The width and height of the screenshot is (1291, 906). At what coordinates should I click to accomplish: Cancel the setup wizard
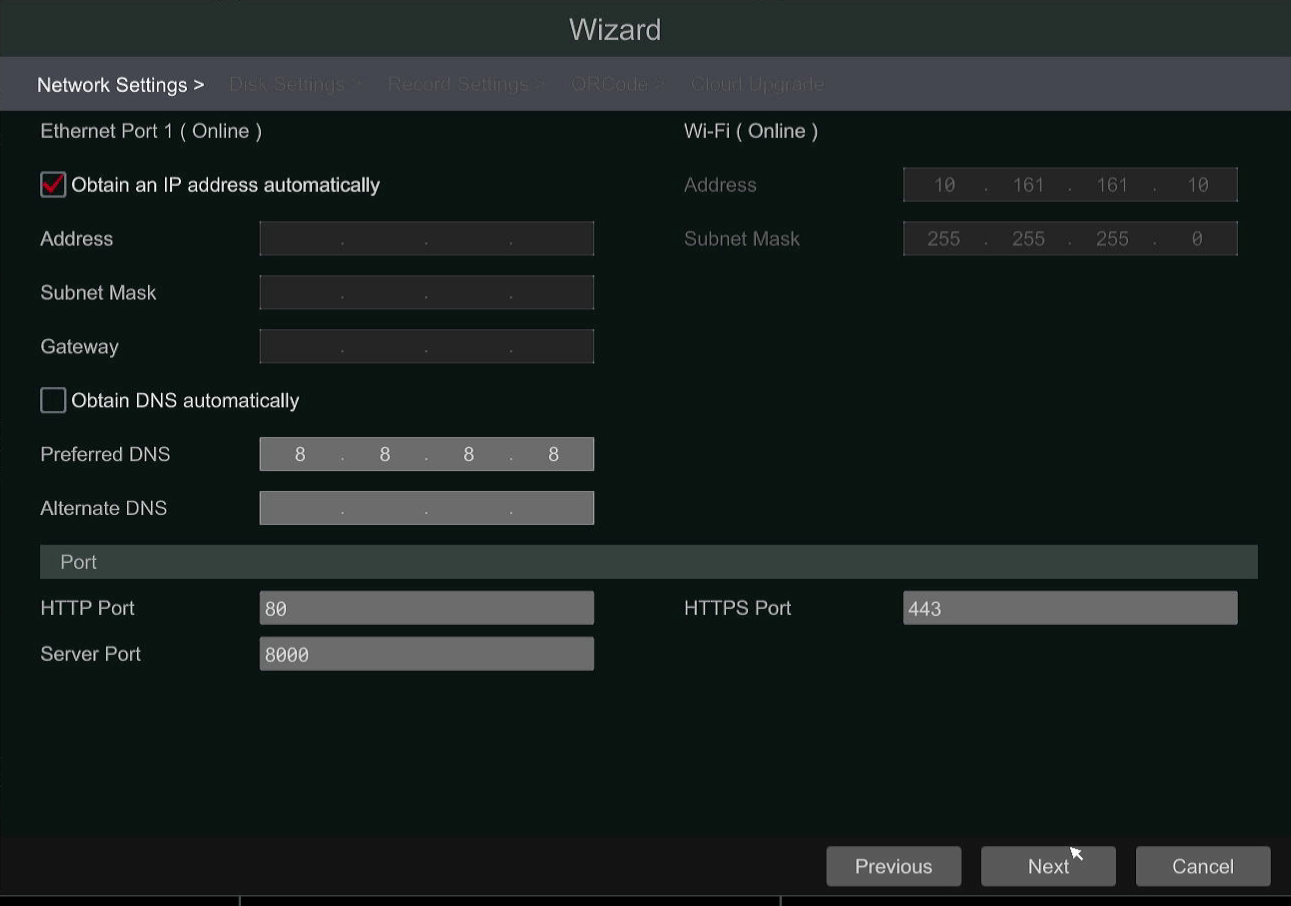click(1203, 867)
